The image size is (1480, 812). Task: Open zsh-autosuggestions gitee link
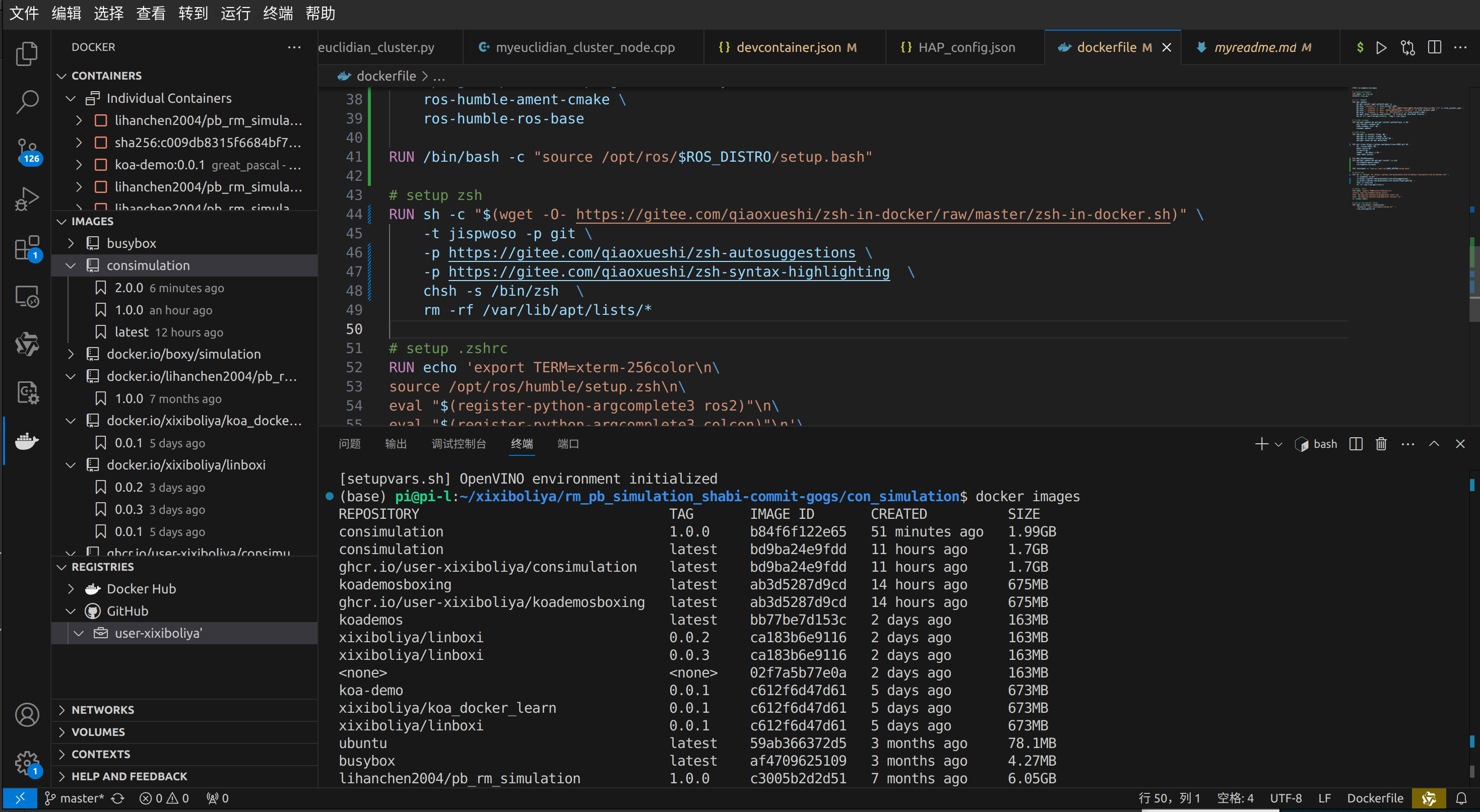(x=651, y=253)
